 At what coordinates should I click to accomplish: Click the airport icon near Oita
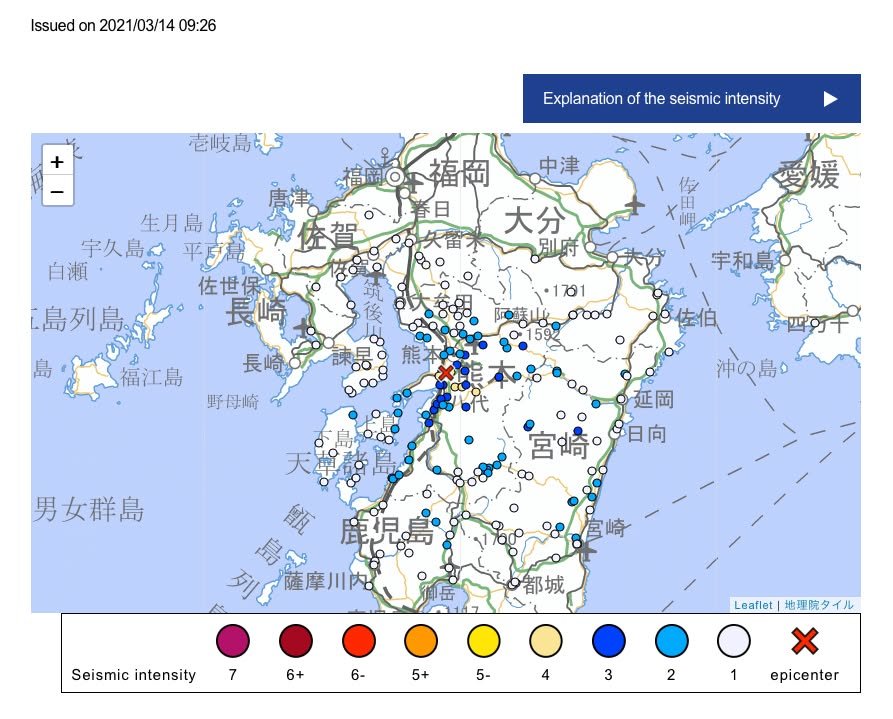632,205
